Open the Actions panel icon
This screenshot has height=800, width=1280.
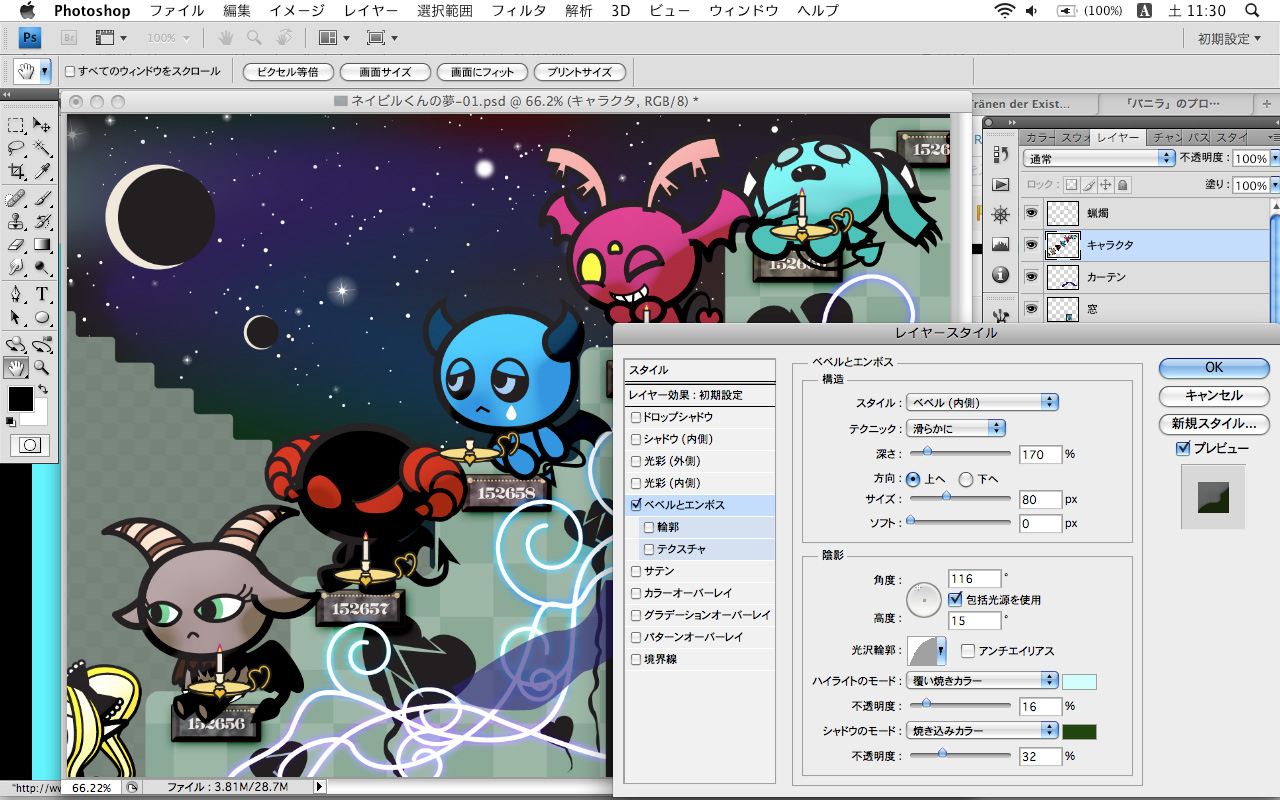coord(1000,185)
